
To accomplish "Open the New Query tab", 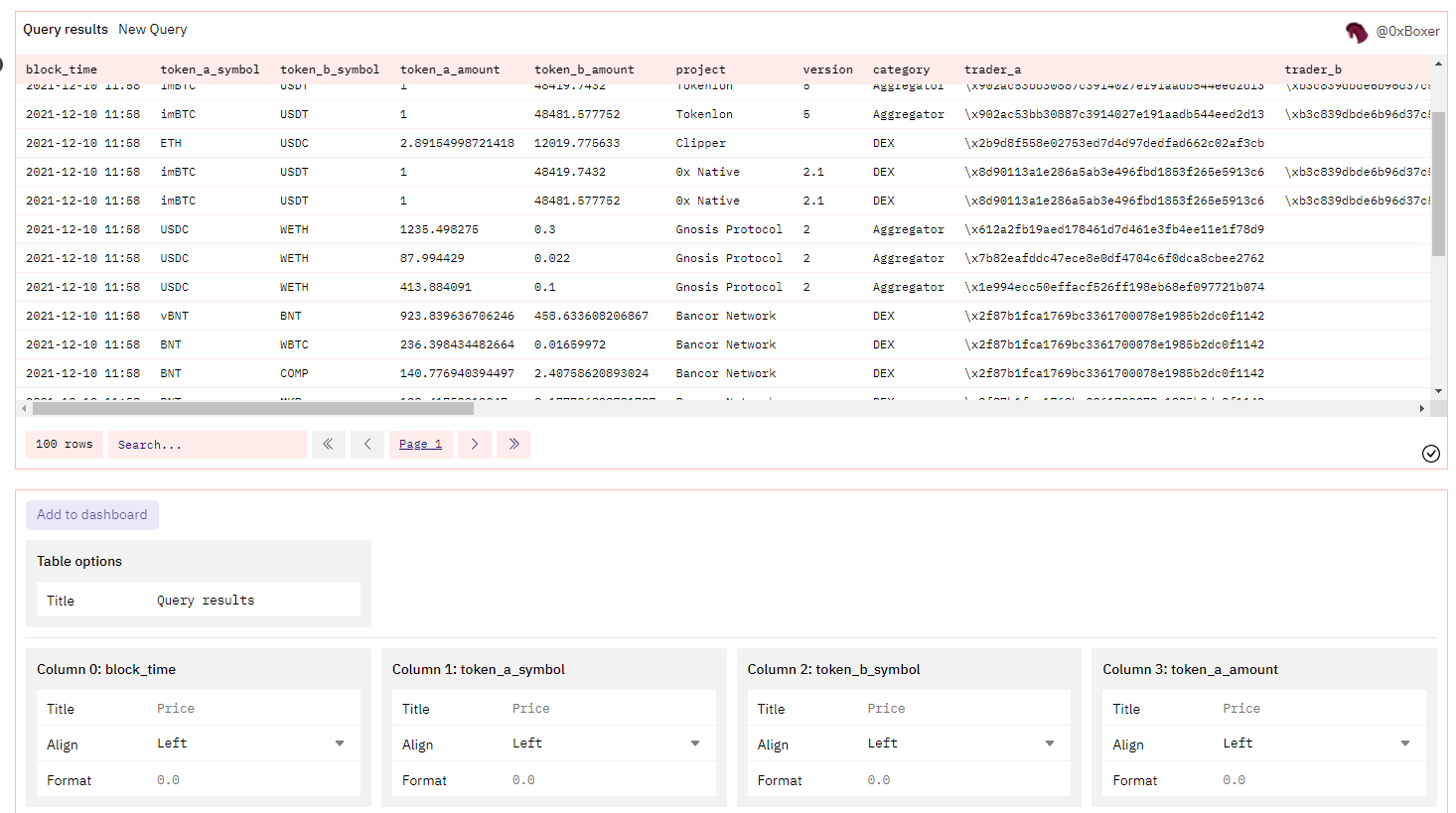I will tap(153, 30).
